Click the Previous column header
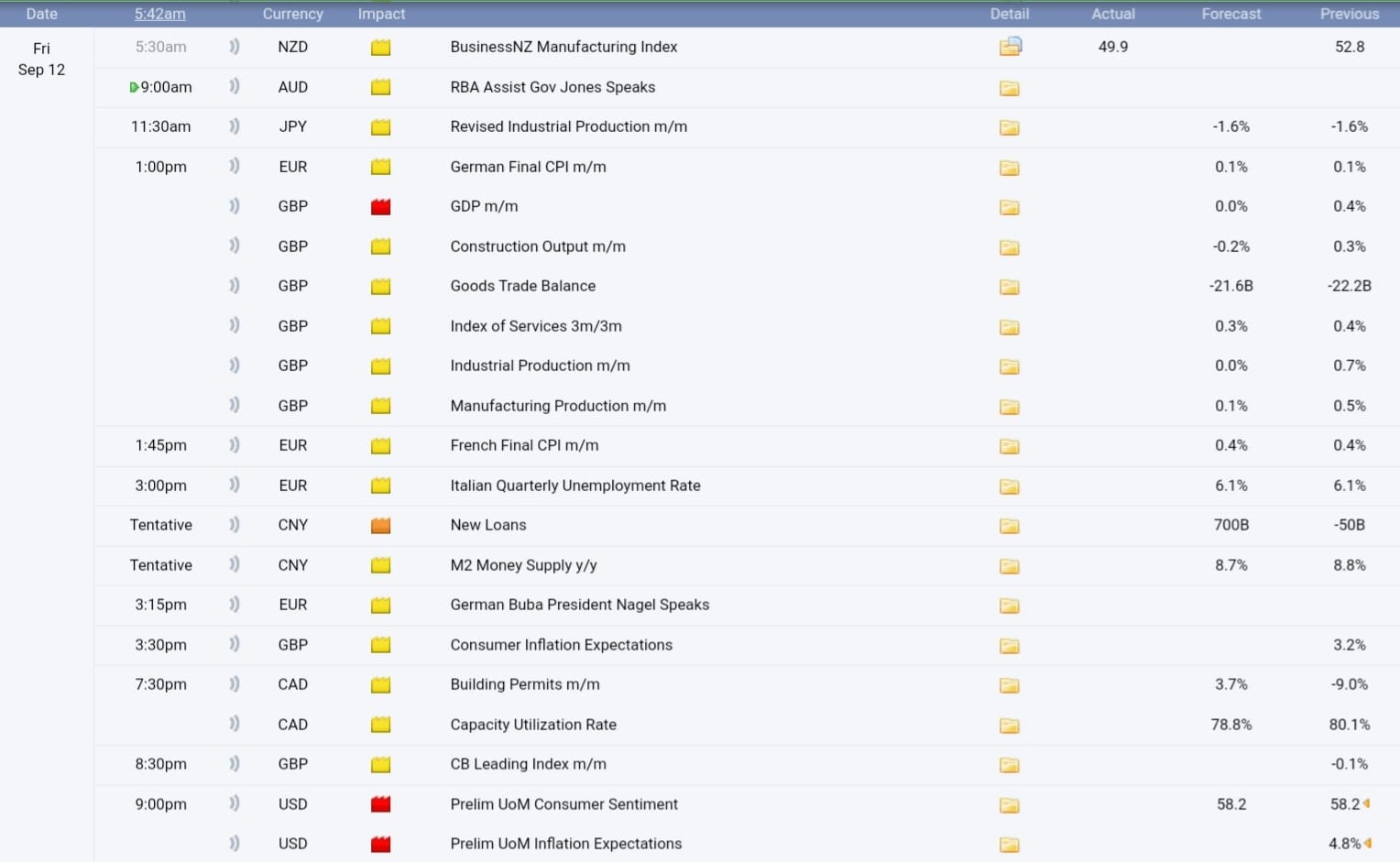Viewport: 1400px width, 862px height. pyautogui.click(x=1349, y=14)
